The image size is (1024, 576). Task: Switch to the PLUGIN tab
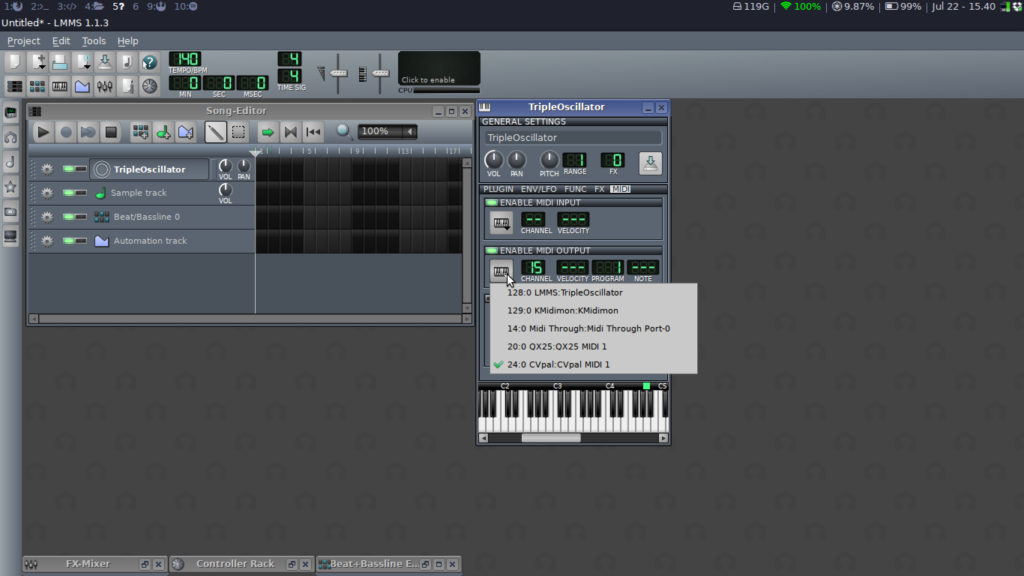click(x=498, y=189)
